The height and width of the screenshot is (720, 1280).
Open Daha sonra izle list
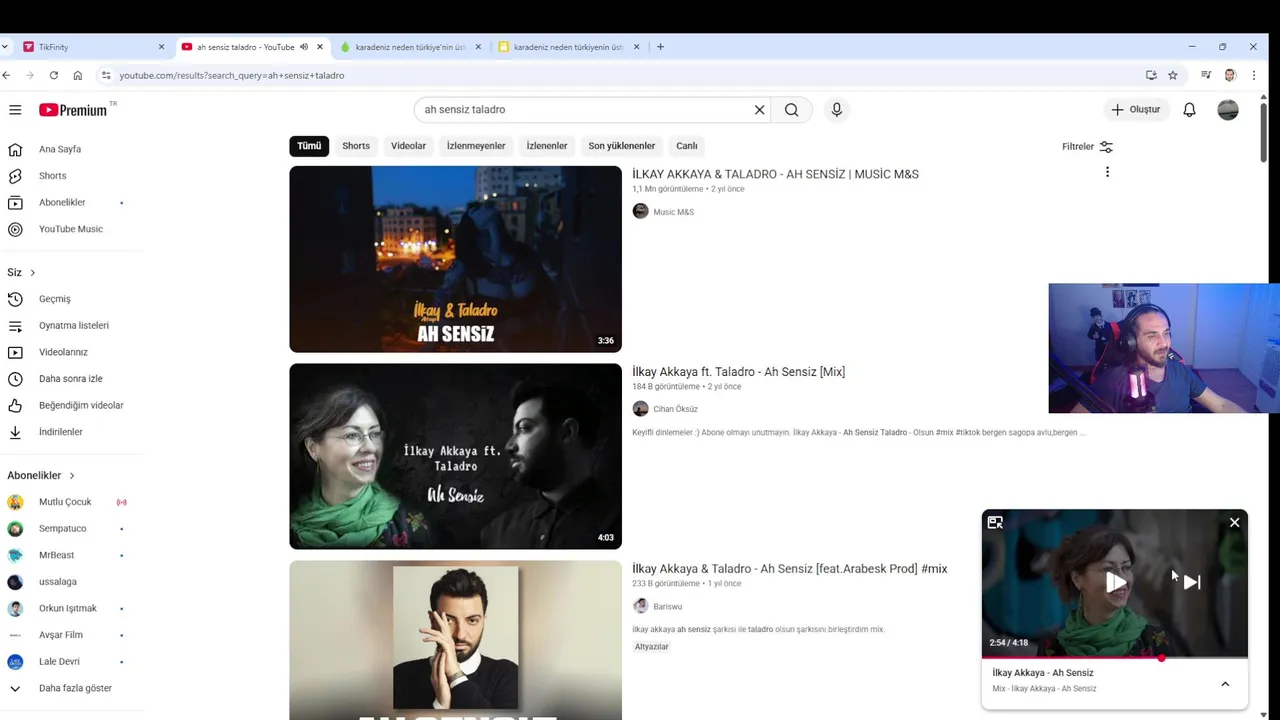pyautogui.click(x=71, y=379)
